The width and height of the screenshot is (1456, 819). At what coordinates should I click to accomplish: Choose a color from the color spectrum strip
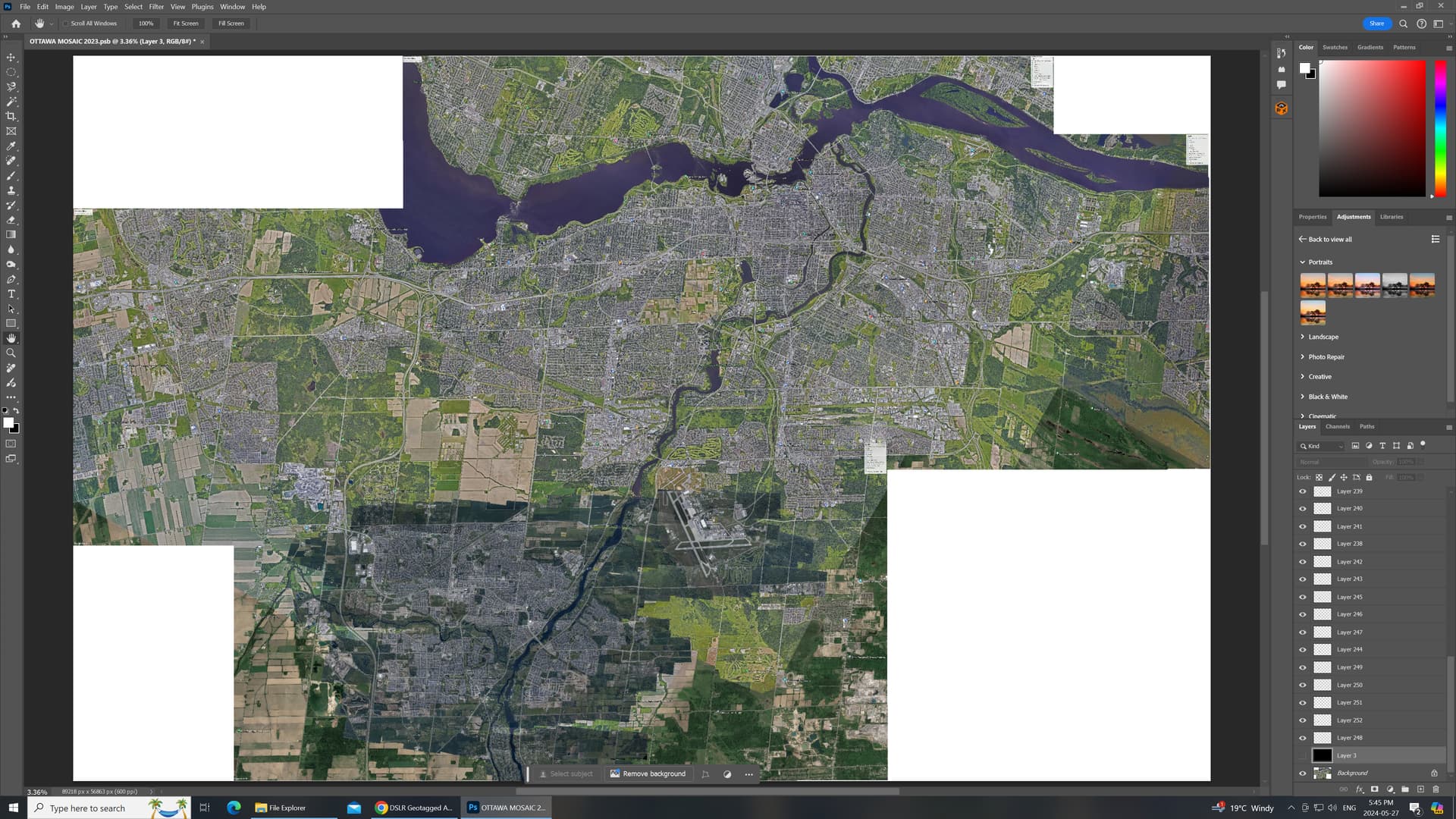(1439, 129)
